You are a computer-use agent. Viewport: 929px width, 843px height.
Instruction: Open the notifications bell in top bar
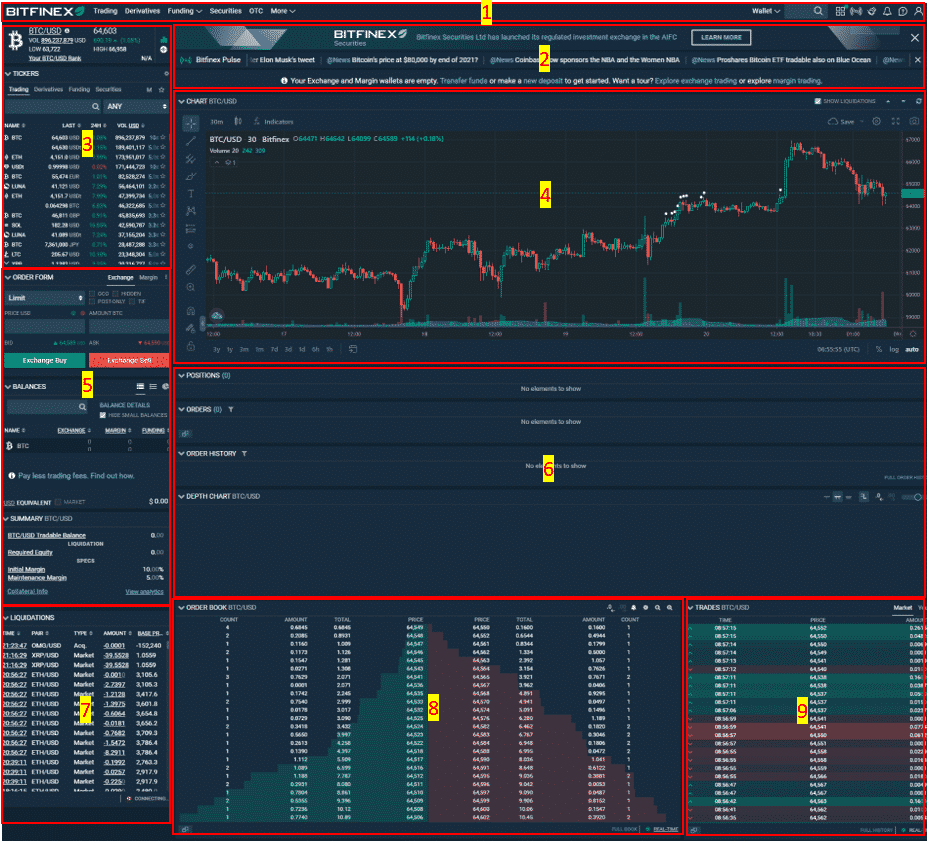tap(887, 11)
